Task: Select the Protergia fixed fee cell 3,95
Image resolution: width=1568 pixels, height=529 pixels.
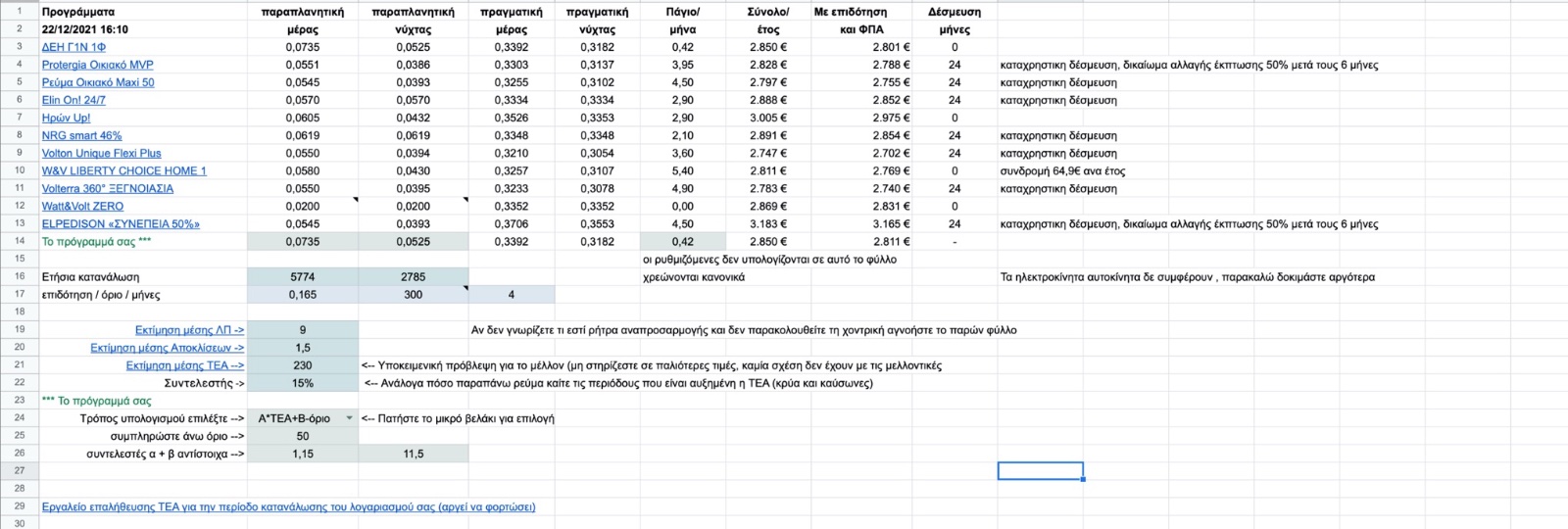Action: coord(682,65)
